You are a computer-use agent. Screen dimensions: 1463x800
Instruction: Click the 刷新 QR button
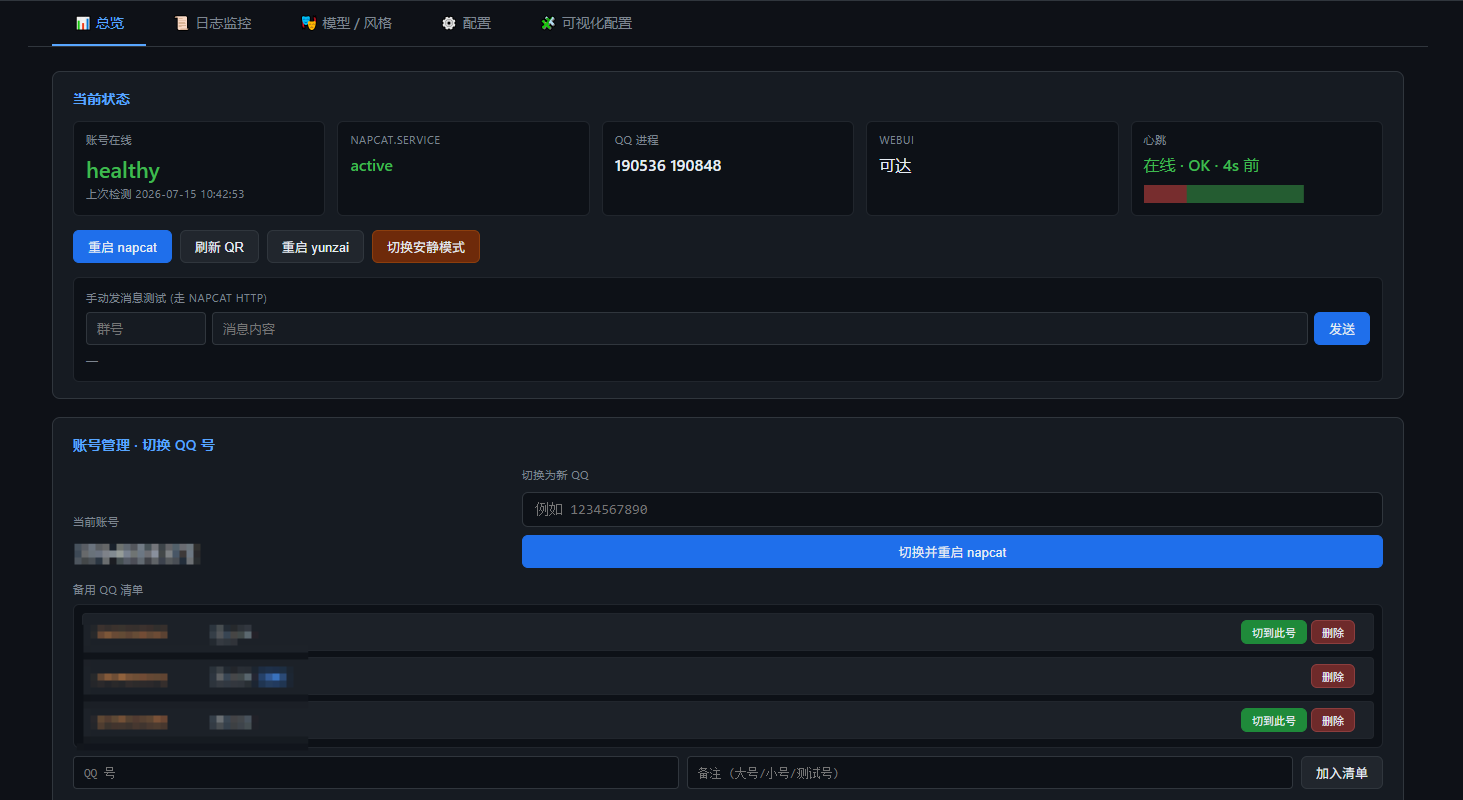pos(219,247)
